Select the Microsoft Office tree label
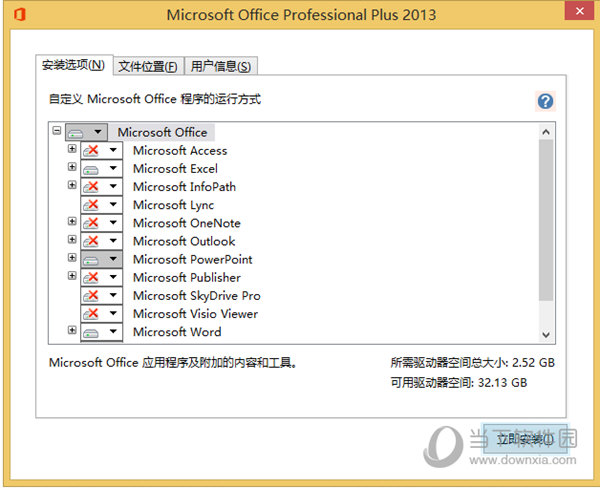This screenshot has height=488, width=600. [x=162, y=132]
